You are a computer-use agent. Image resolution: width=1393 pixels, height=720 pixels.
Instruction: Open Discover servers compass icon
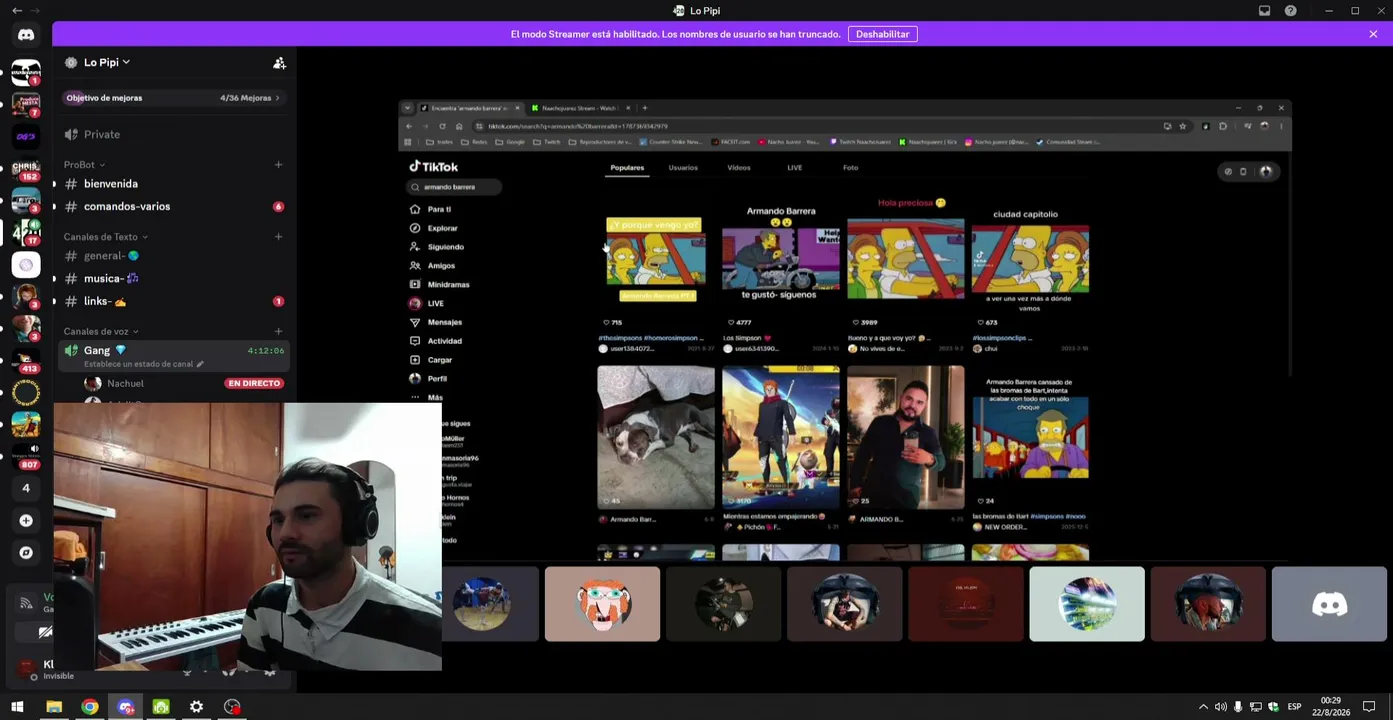tap(26, 552)
